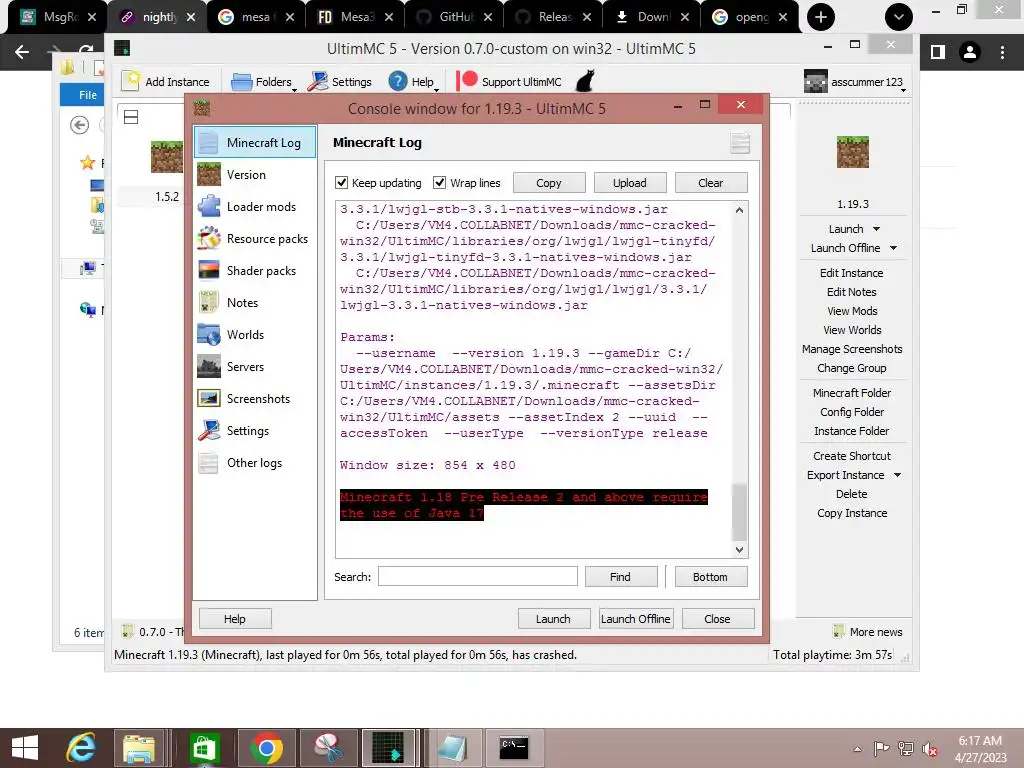Jump to log Bottom button
Viewport: 1024px width, 768px height.
711,577
